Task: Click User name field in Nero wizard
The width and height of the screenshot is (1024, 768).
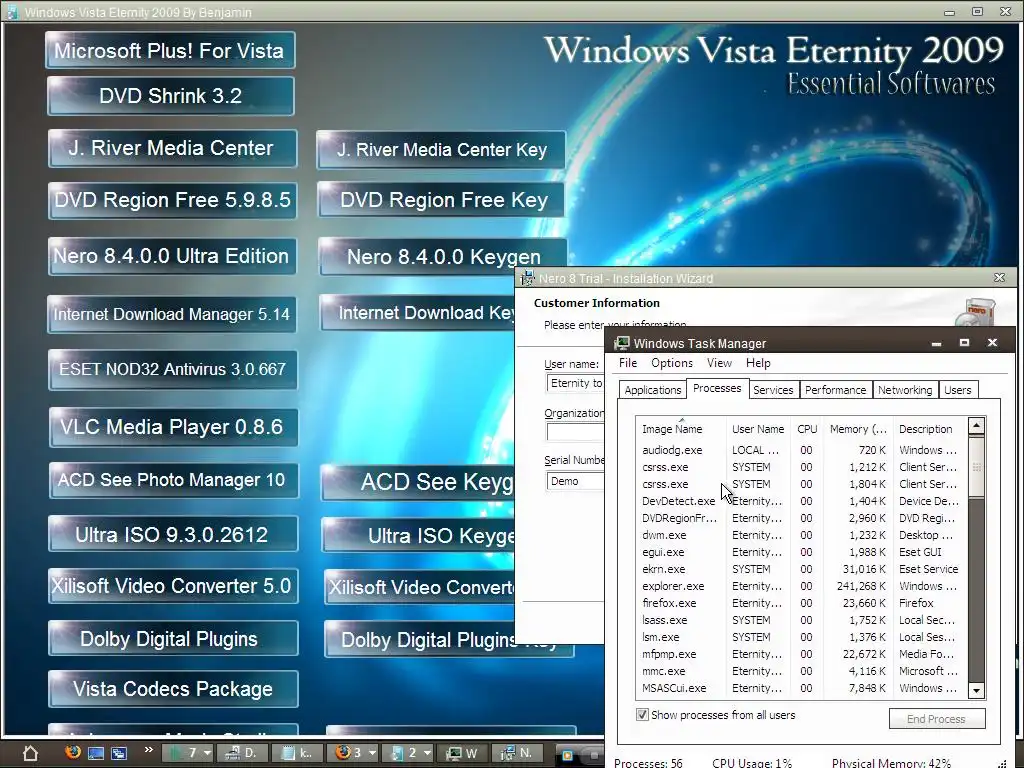Action: pos(575,383)
